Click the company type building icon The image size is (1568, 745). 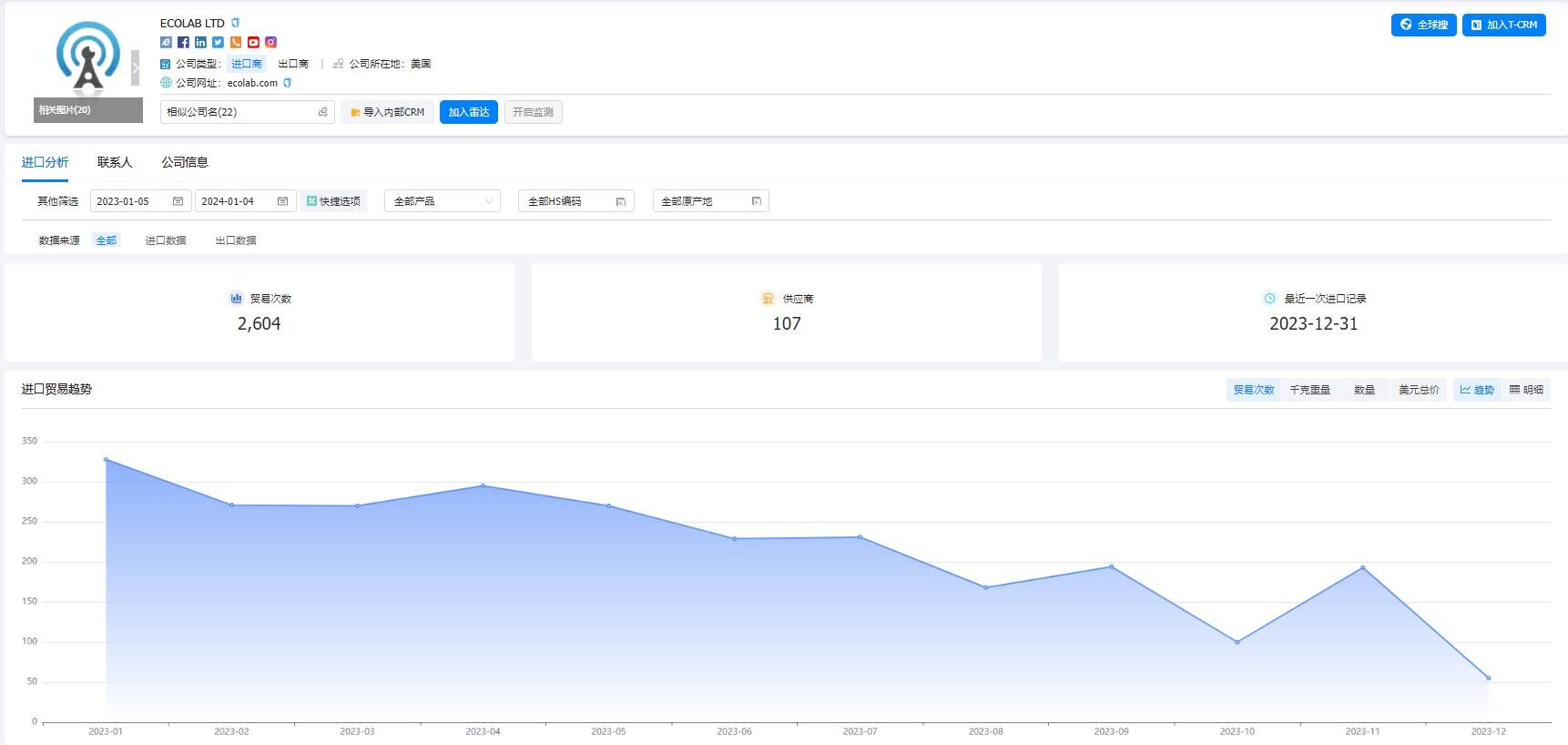point(166,64)
